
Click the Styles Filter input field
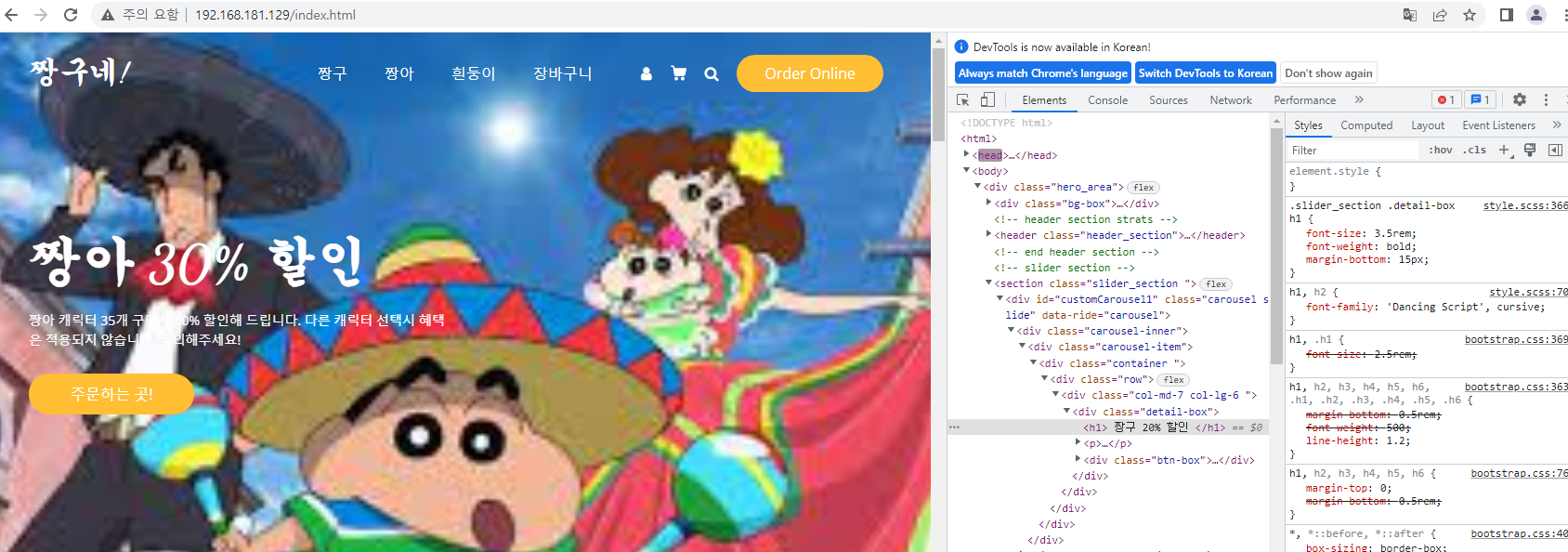1354,150
